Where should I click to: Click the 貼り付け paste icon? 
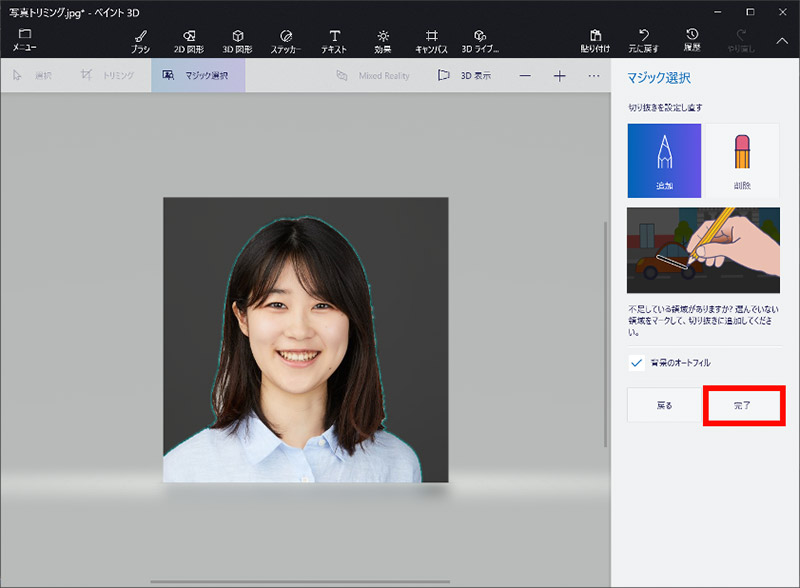[x=596, y=40]
